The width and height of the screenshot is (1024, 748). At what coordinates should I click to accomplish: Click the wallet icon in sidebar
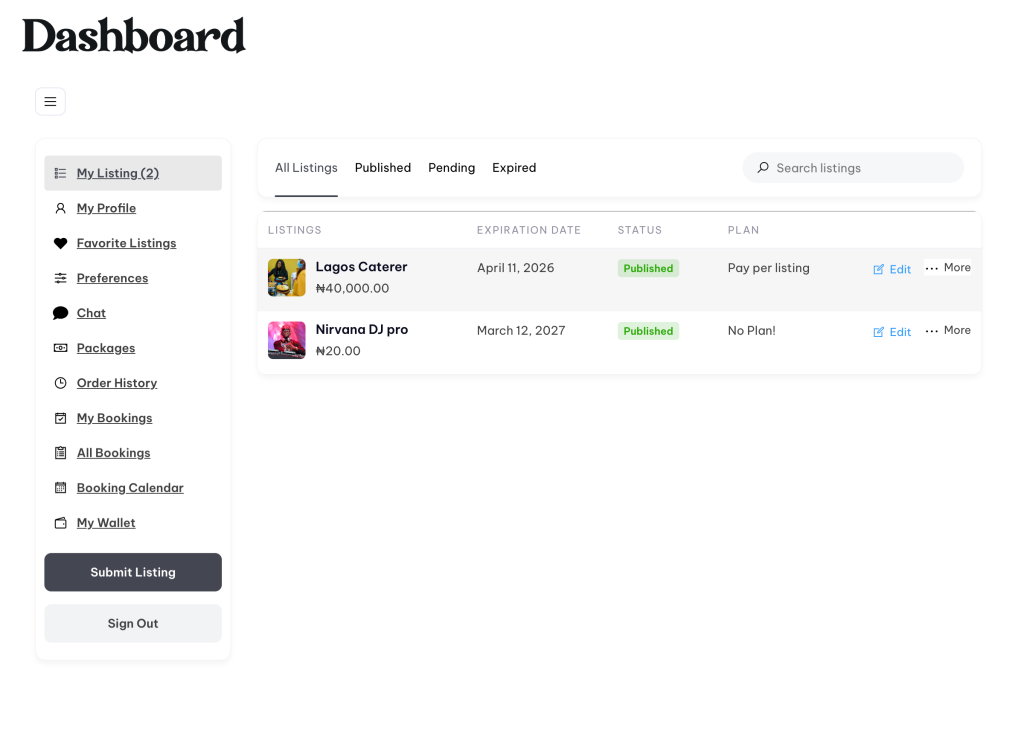pyautogui.click(x=60, y=523)
